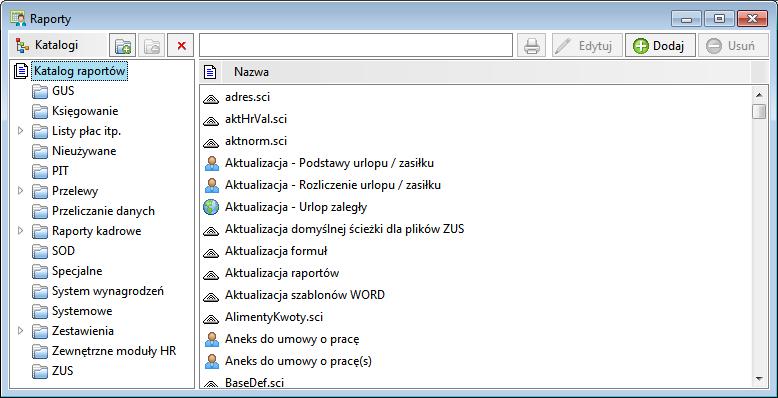Click the person icon beside Aktualizacja - Podstawy urlopu

(211, 163)
